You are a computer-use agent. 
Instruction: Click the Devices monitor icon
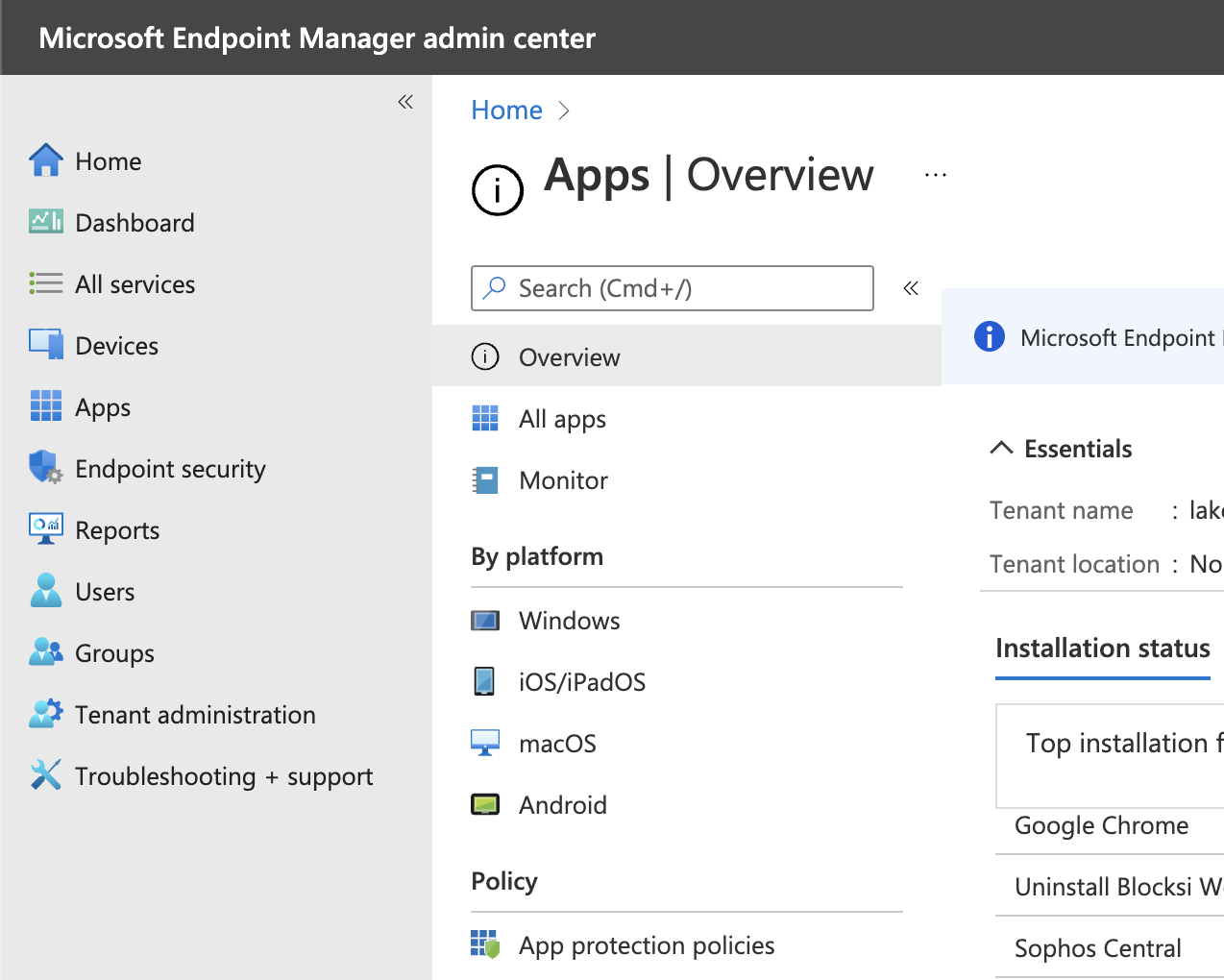46,345
